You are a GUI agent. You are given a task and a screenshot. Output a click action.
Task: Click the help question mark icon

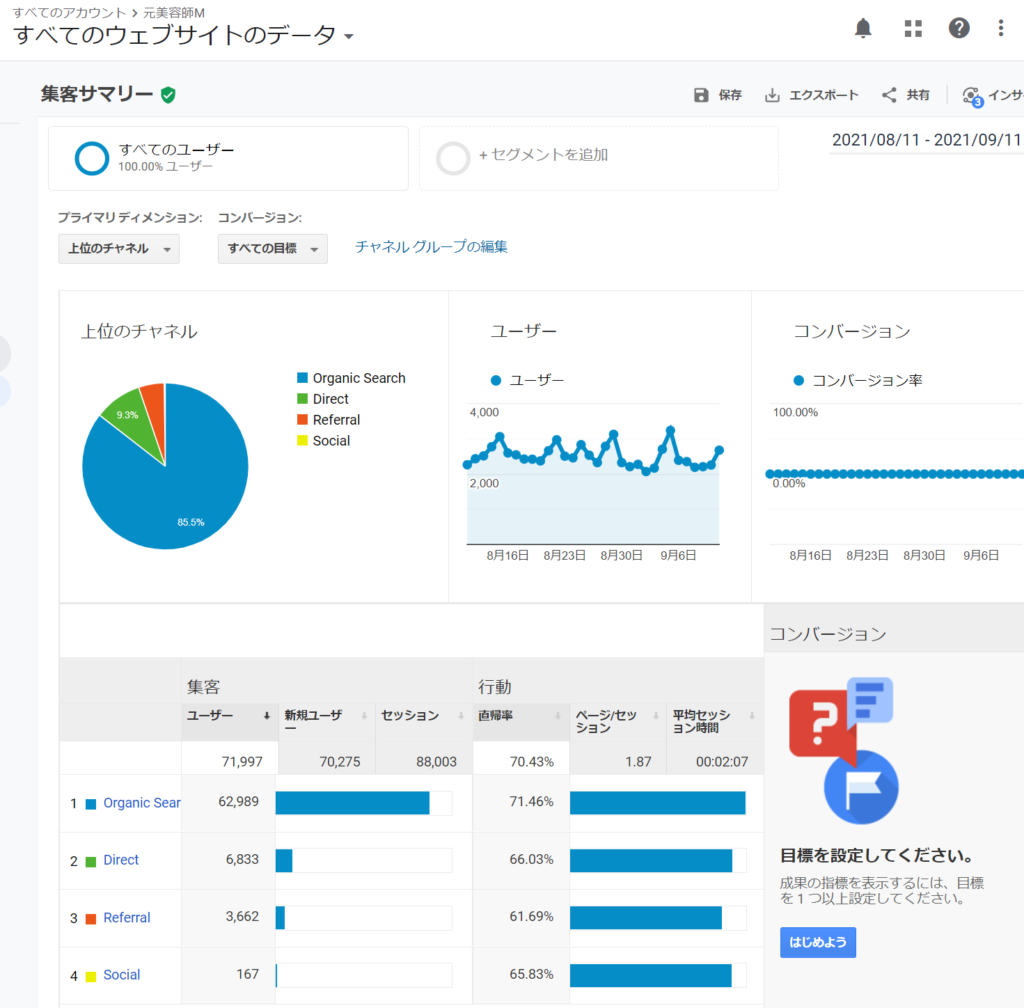[959, 28]
